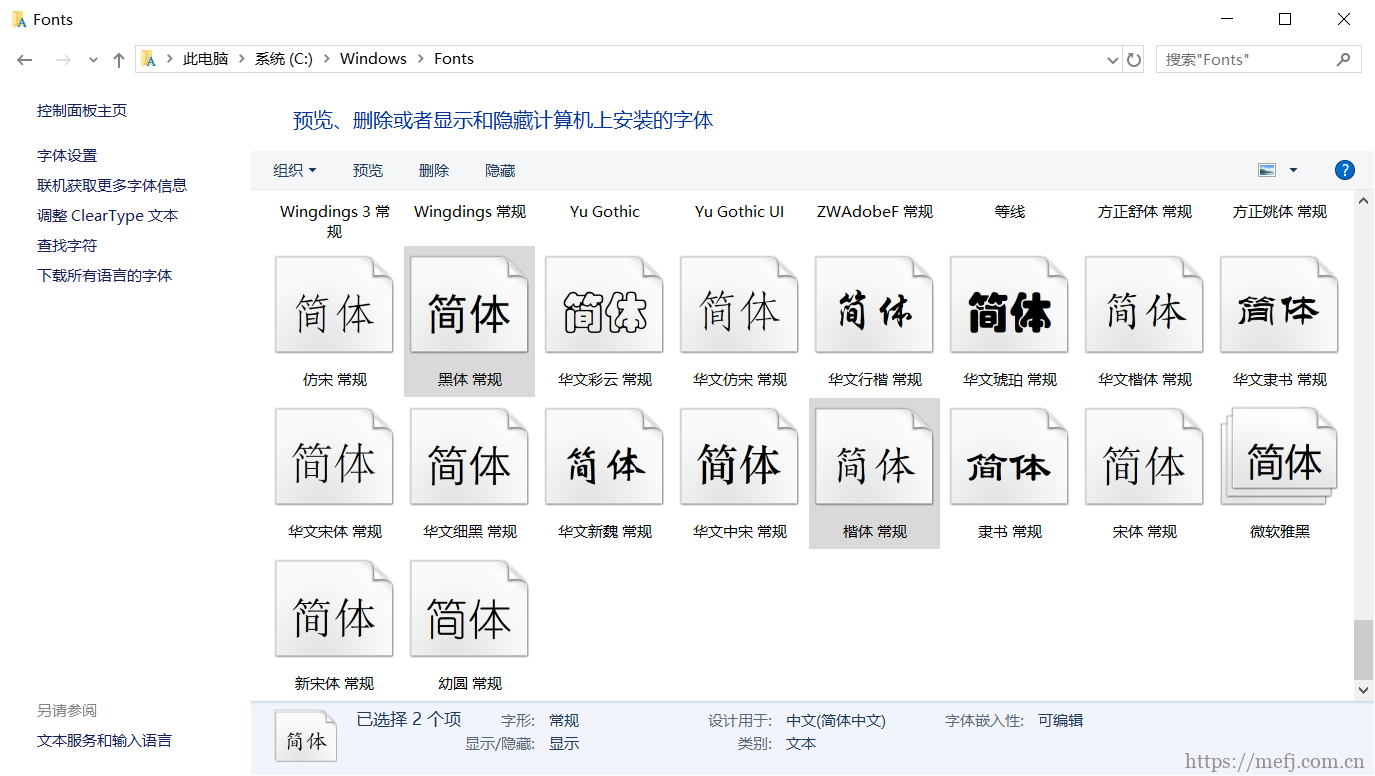Select the 幼圆 常规 font icon
The image size is (1375, 776).
pyautogui.click(x=469, y=609)
